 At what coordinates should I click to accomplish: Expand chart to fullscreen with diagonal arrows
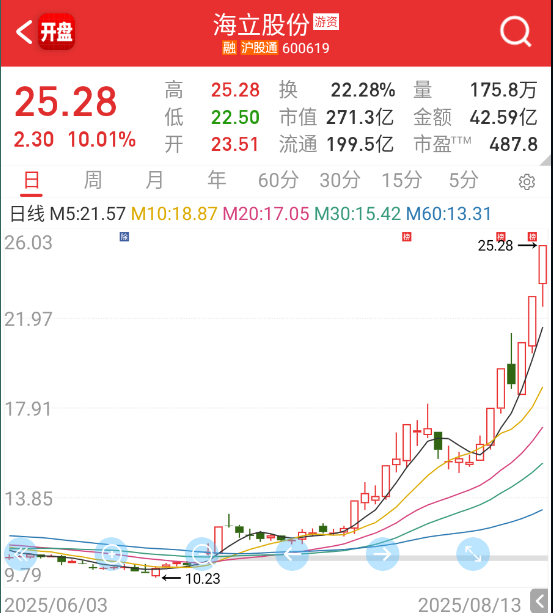pyautogui.click(x=472, y=554)
